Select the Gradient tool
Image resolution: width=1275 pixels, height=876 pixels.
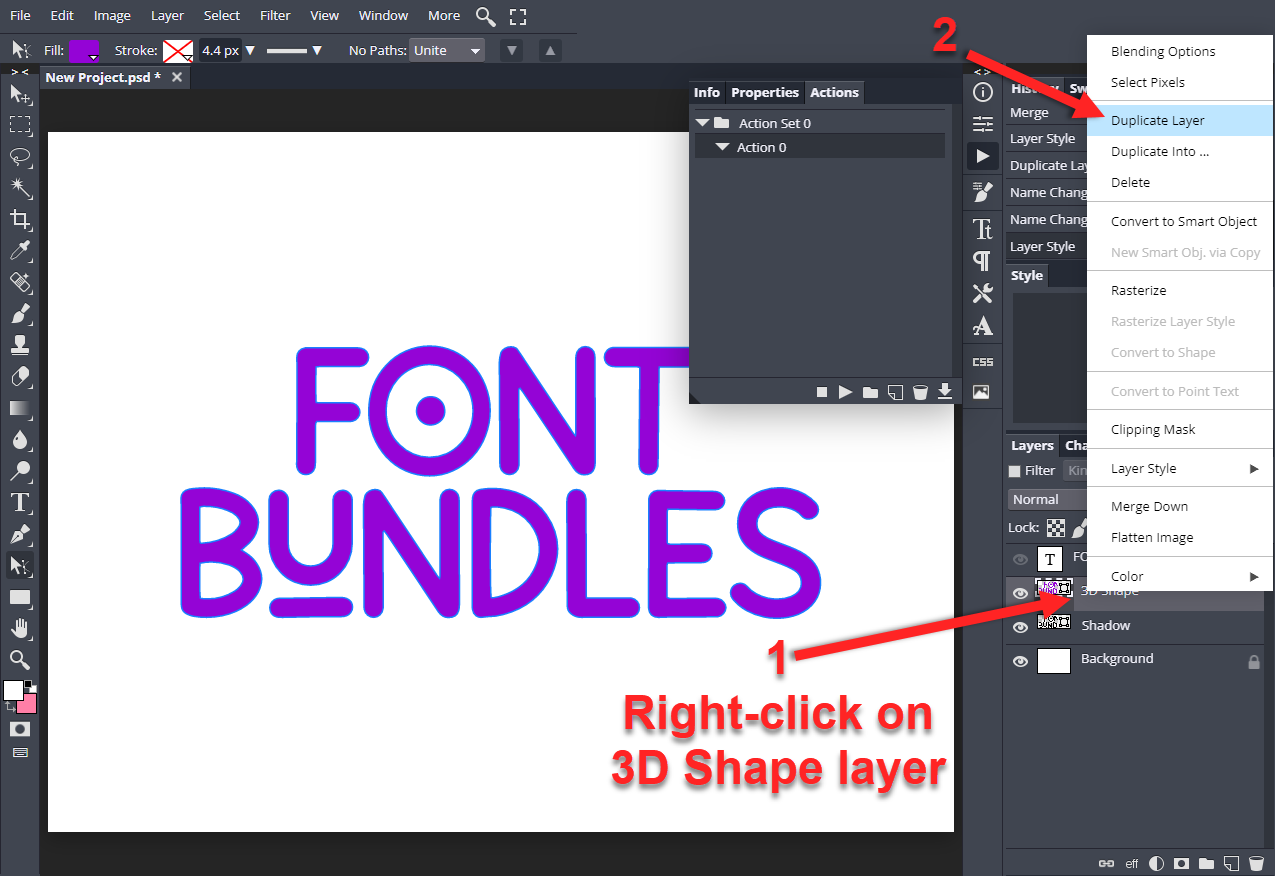pyautogui.click(x=20, y=408)
